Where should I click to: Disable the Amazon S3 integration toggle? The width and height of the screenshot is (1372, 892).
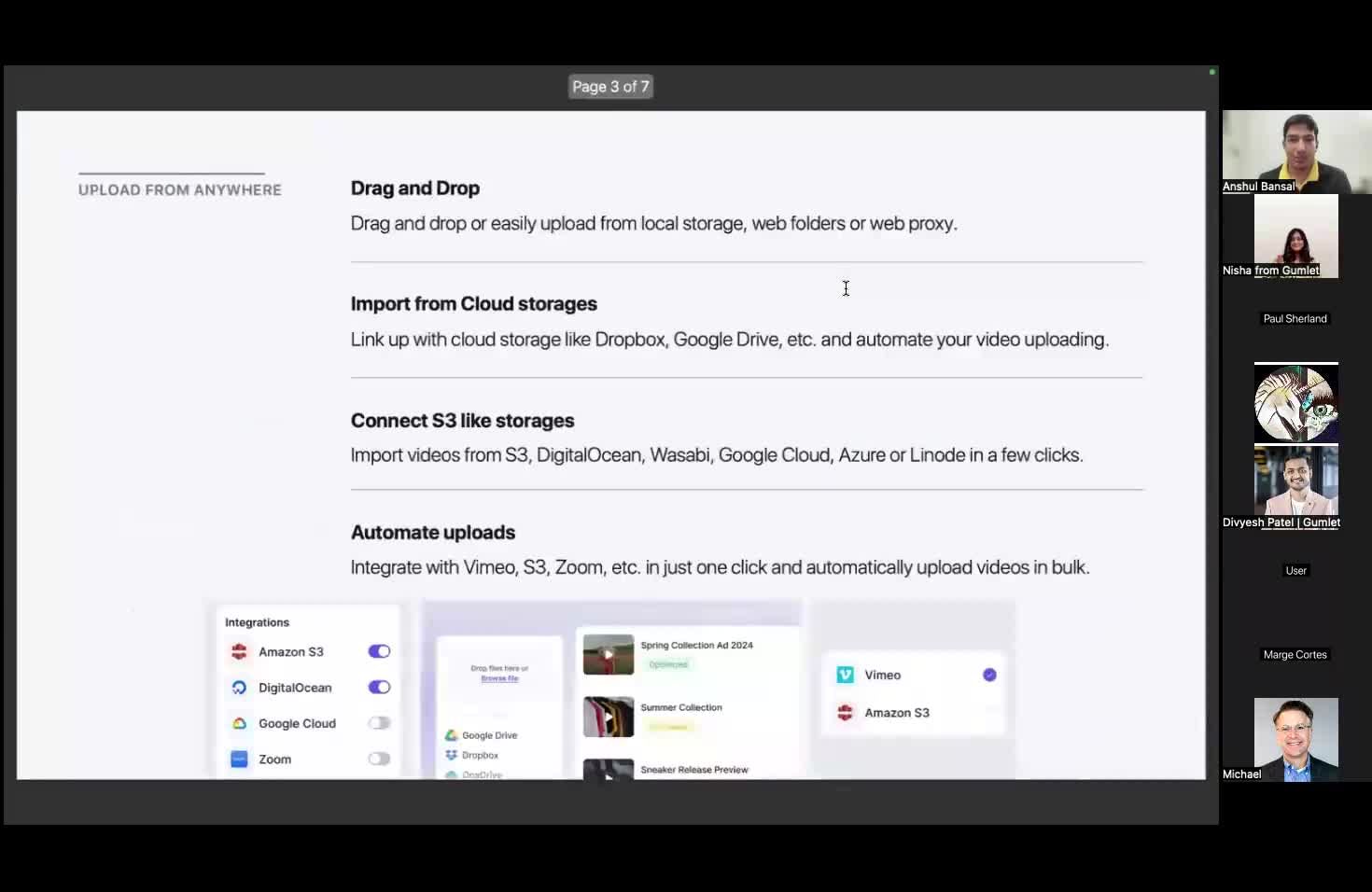coord(379,651)
